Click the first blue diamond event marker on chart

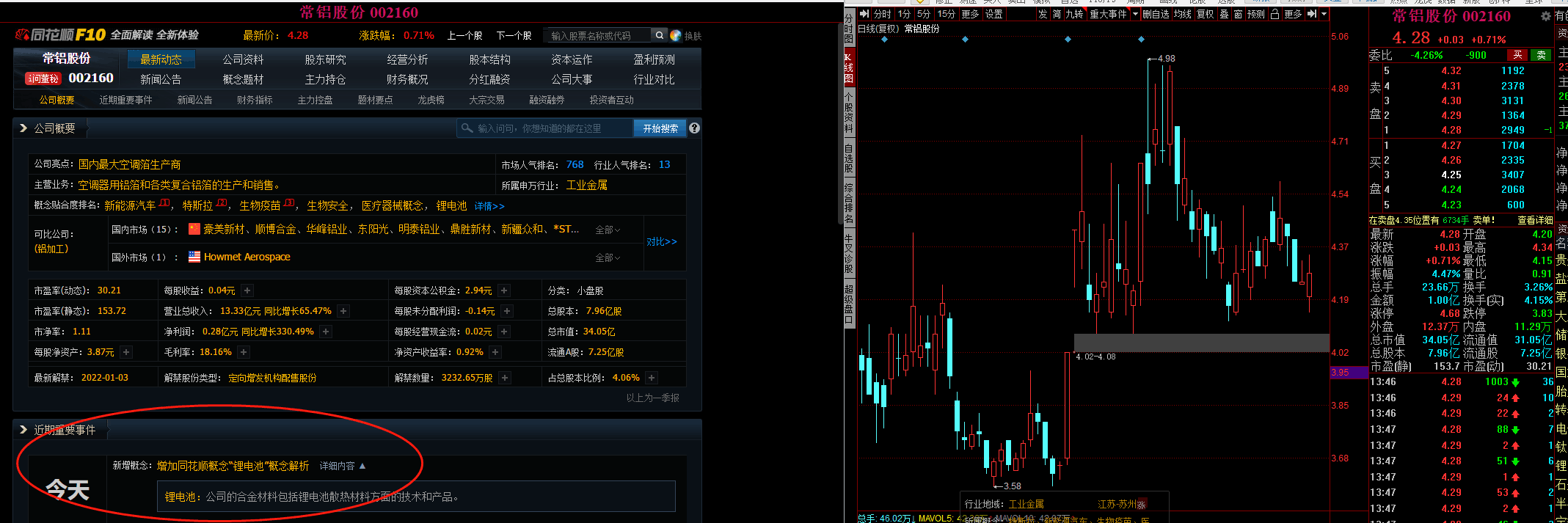884,39
